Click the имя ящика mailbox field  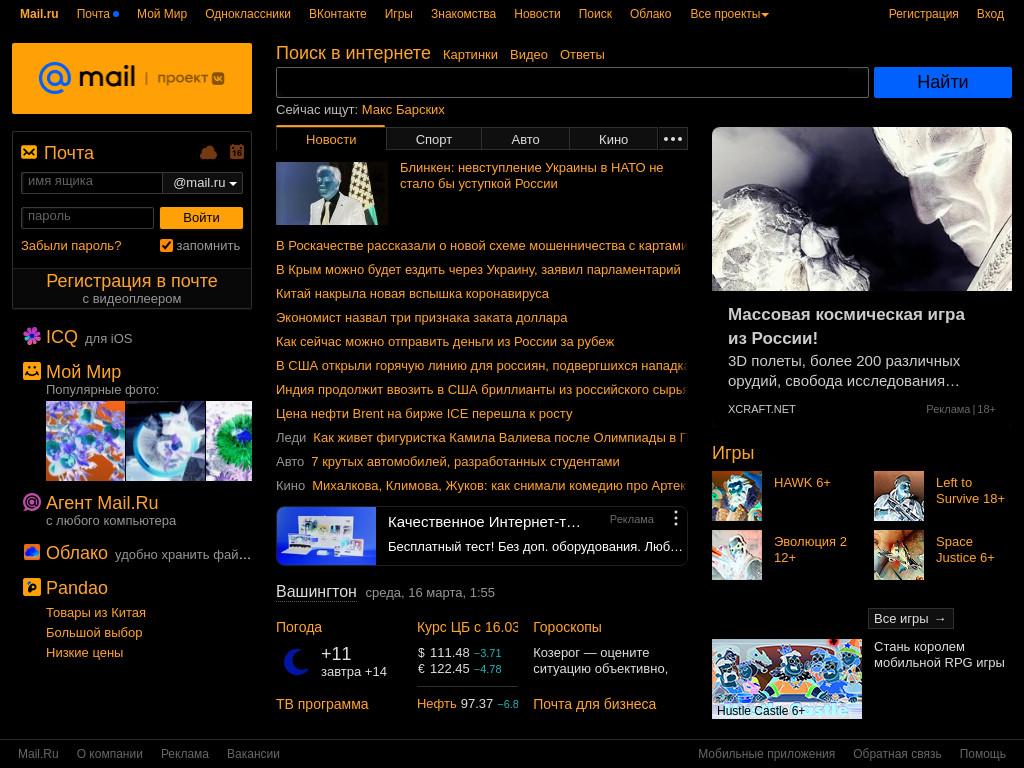click(x=91, y=183)
